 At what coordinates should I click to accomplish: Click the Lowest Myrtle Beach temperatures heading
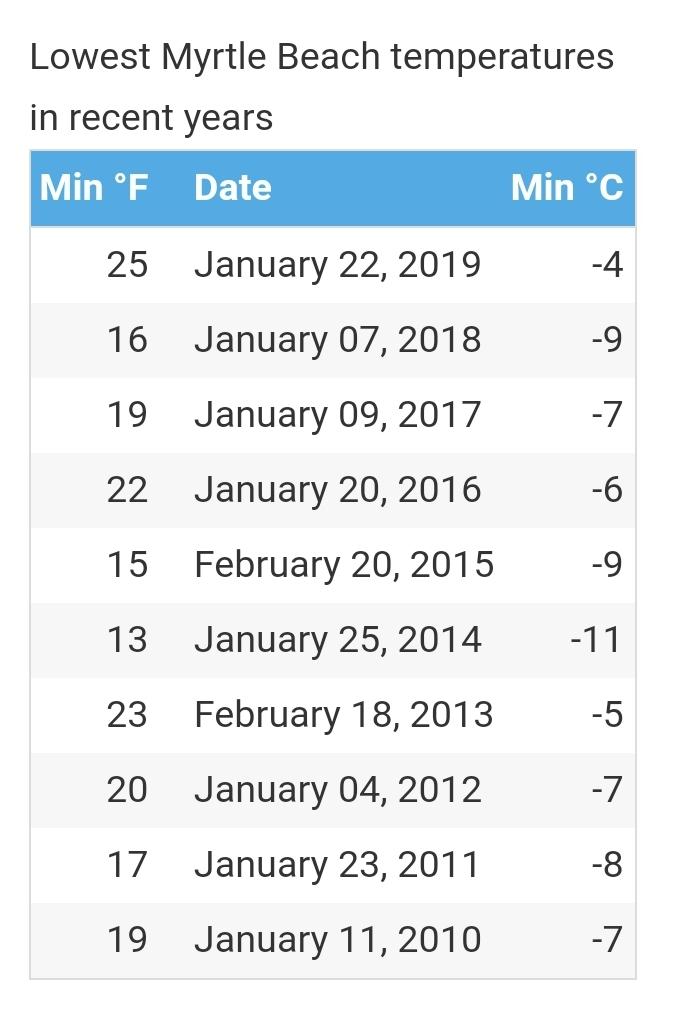tap(322, 87)
